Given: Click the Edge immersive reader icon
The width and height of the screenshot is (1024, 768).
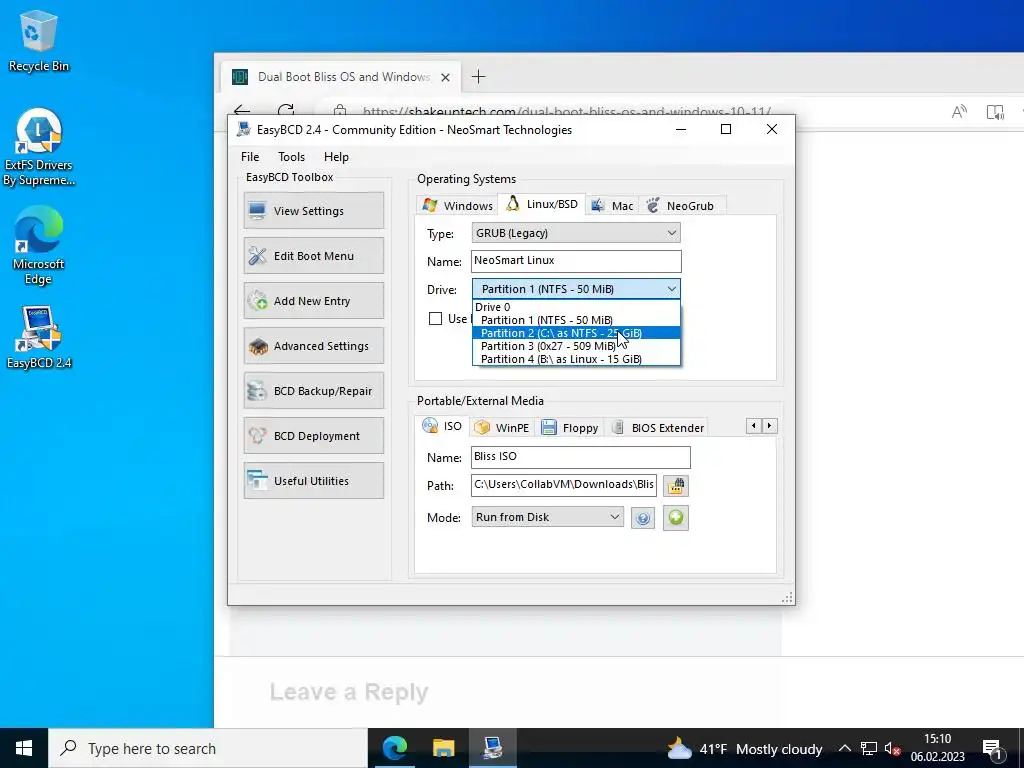Looking at the screenshot, I should pos(995,112).
